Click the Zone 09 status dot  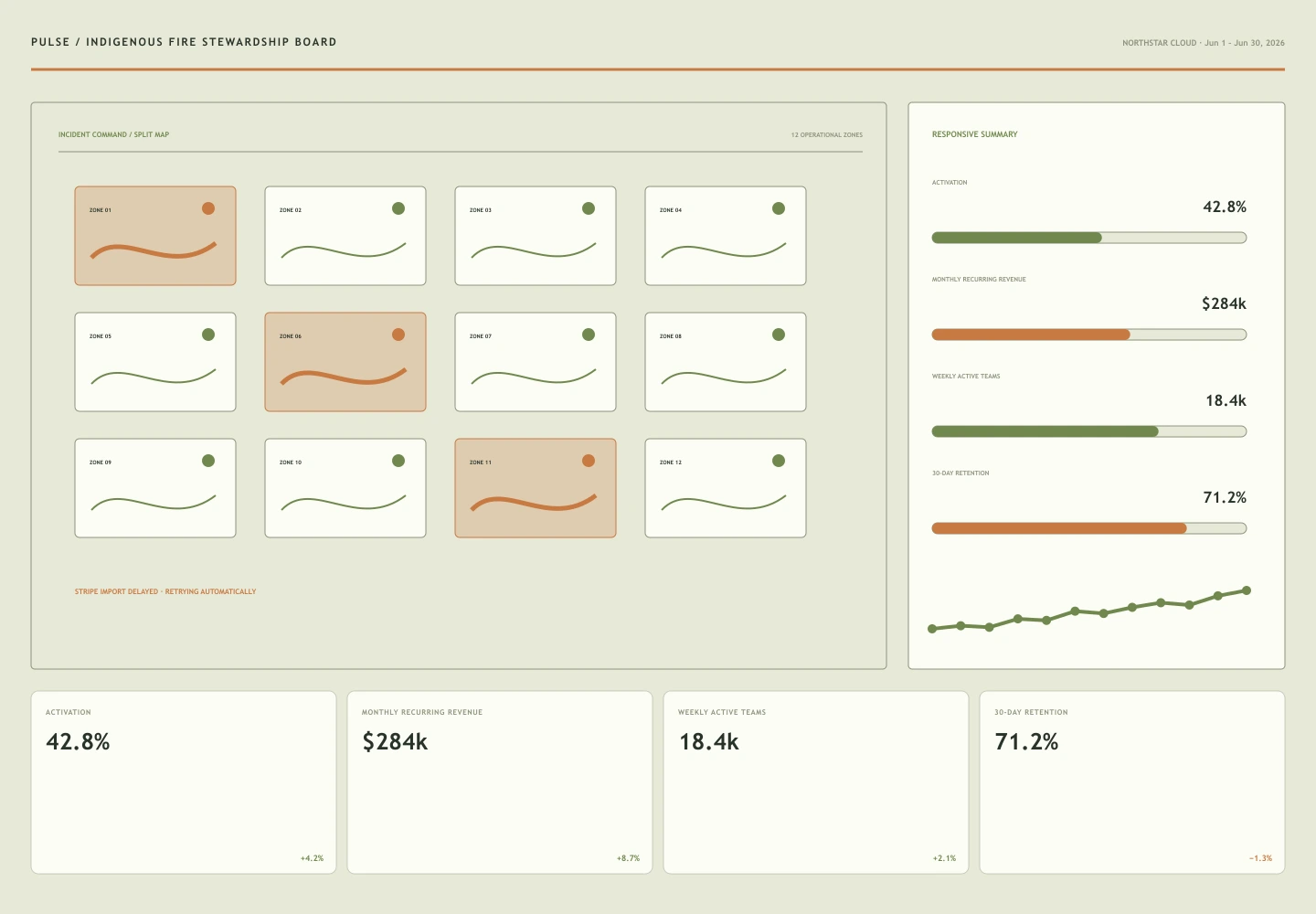click(x=208, y=461)
